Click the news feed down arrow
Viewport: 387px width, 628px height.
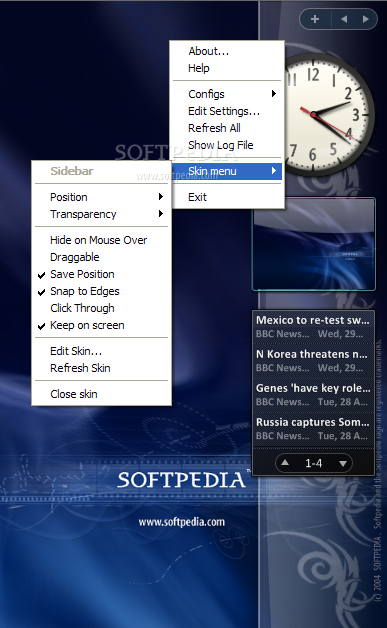(x=343, y=463)
